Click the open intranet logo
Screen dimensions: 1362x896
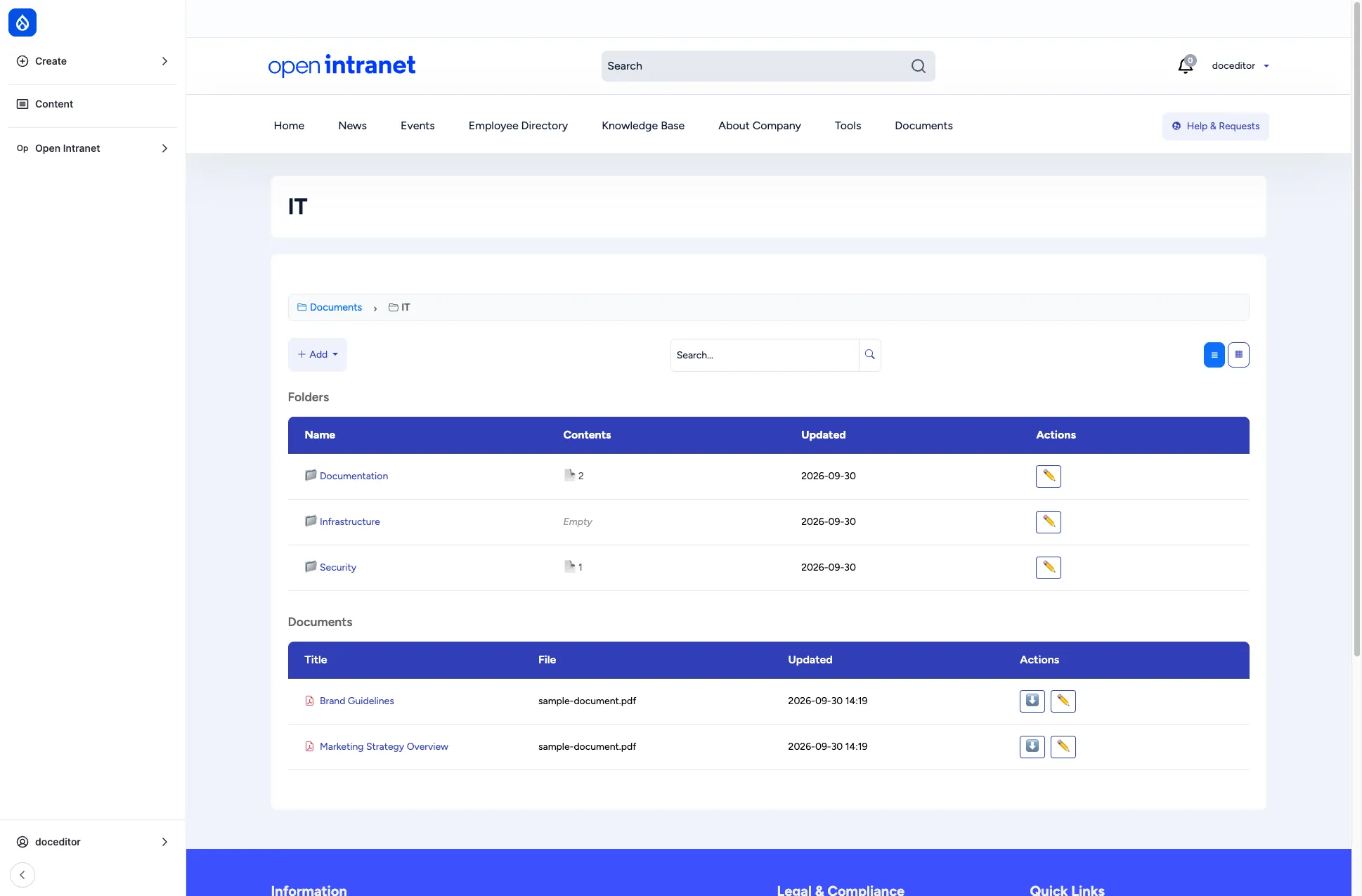[342, 65]
